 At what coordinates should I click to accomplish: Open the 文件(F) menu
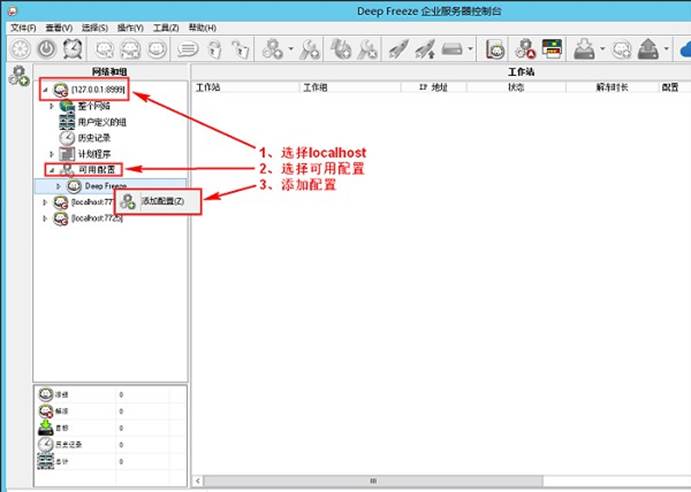tap(23, 28)
